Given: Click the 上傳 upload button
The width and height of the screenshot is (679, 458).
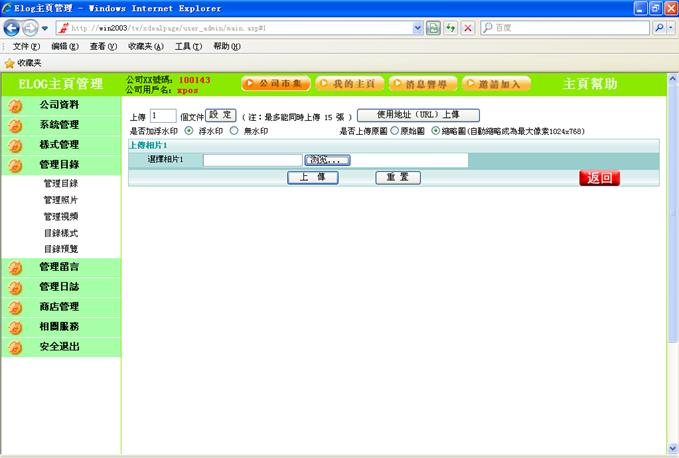Looking at the screenshot, I should (312, 177).
